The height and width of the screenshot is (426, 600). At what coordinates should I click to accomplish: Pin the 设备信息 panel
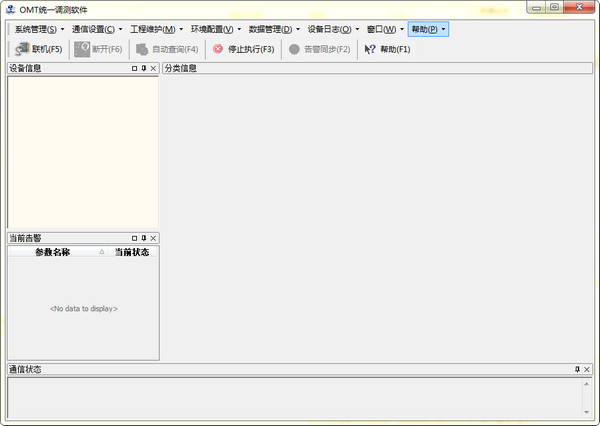click(144, 68)
